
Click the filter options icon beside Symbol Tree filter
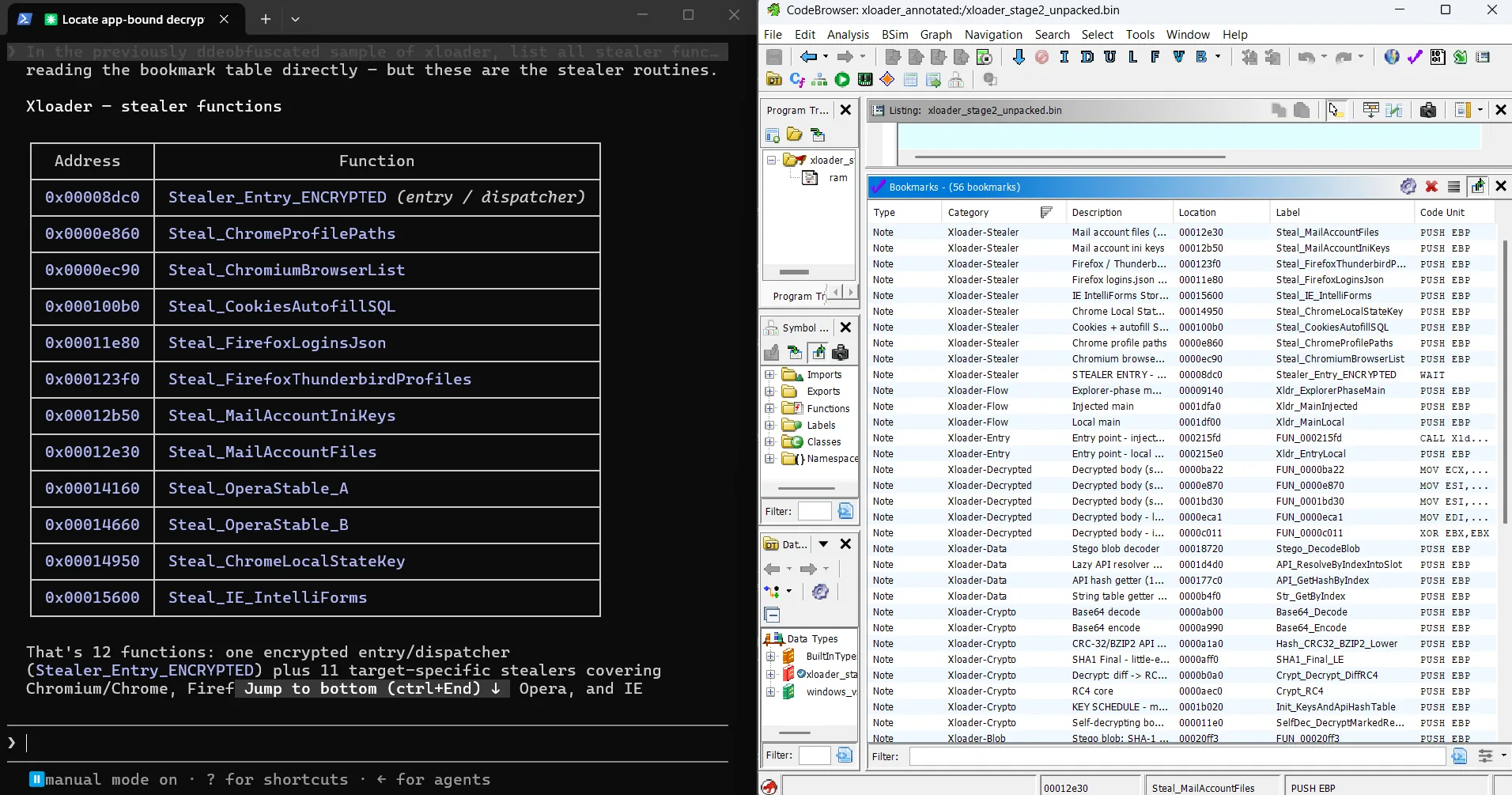[845, 511]
